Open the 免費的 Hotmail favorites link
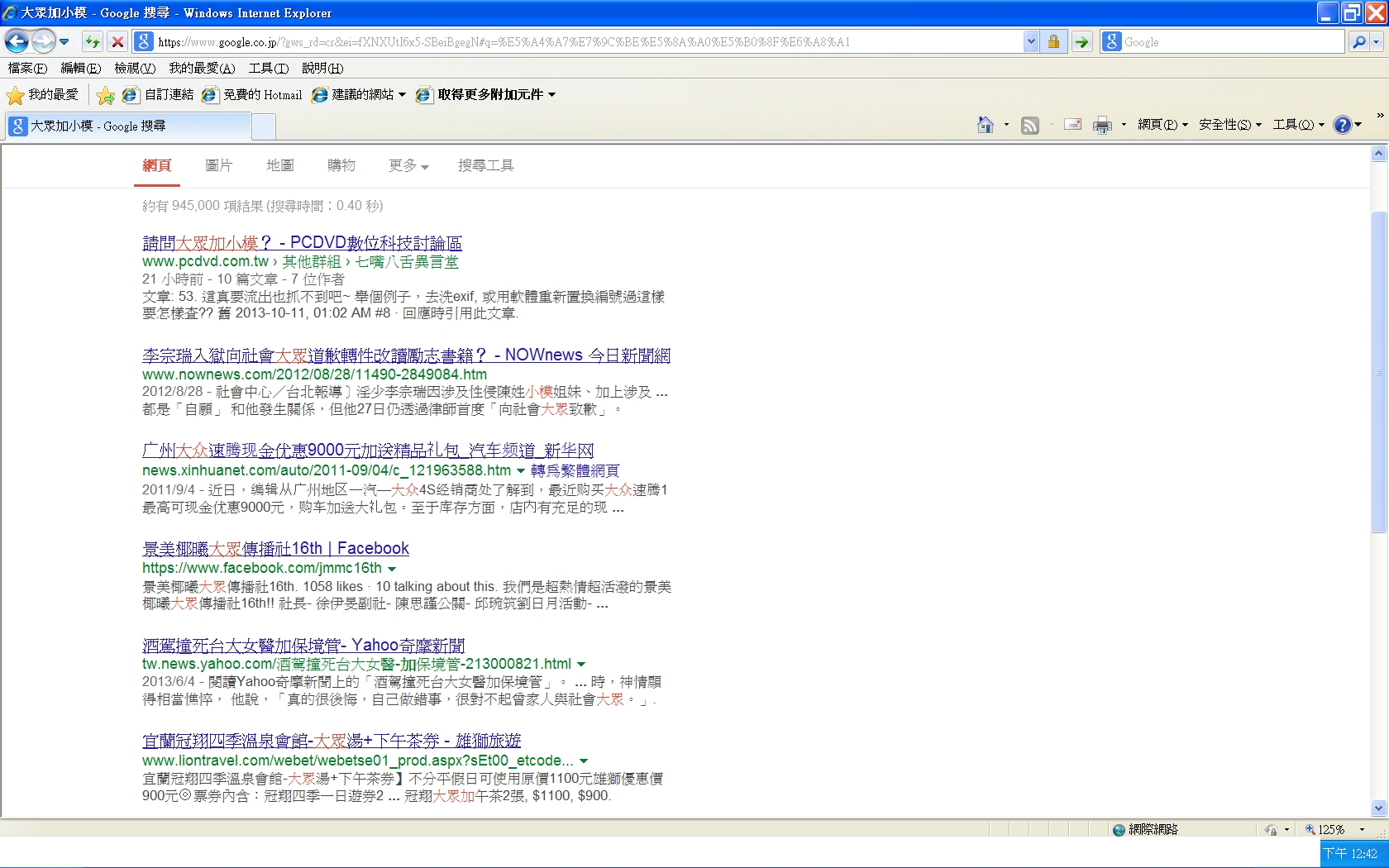The width and height of the screenshot is (1389, 868). (x=252, y=95)
